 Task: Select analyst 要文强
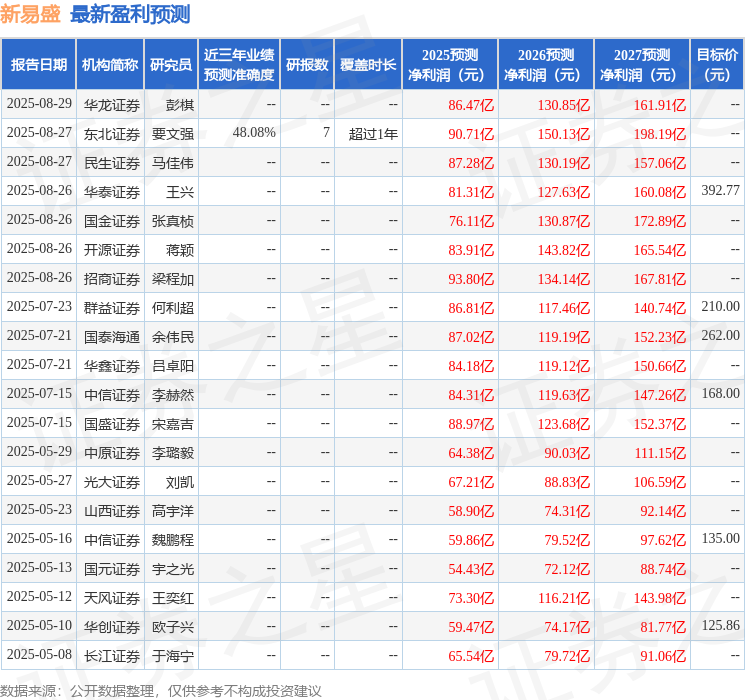click(x=172, y=134)
